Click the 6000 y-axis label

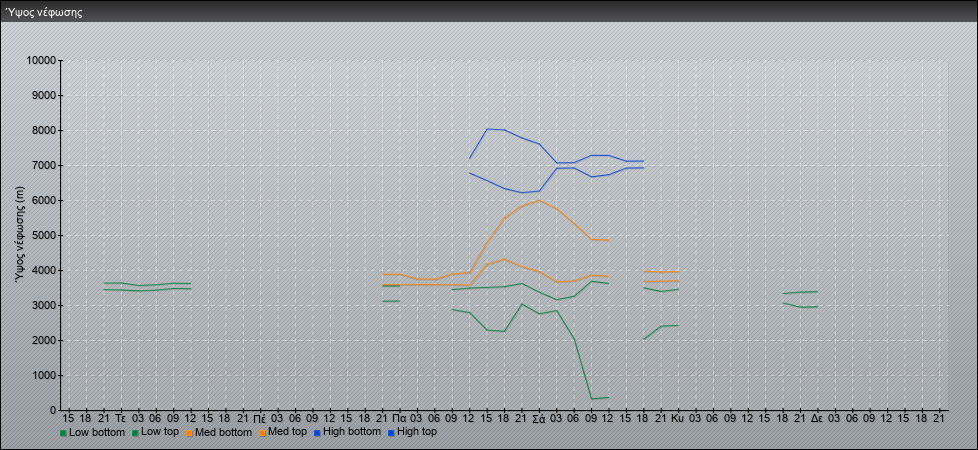(x=44, y=200)
